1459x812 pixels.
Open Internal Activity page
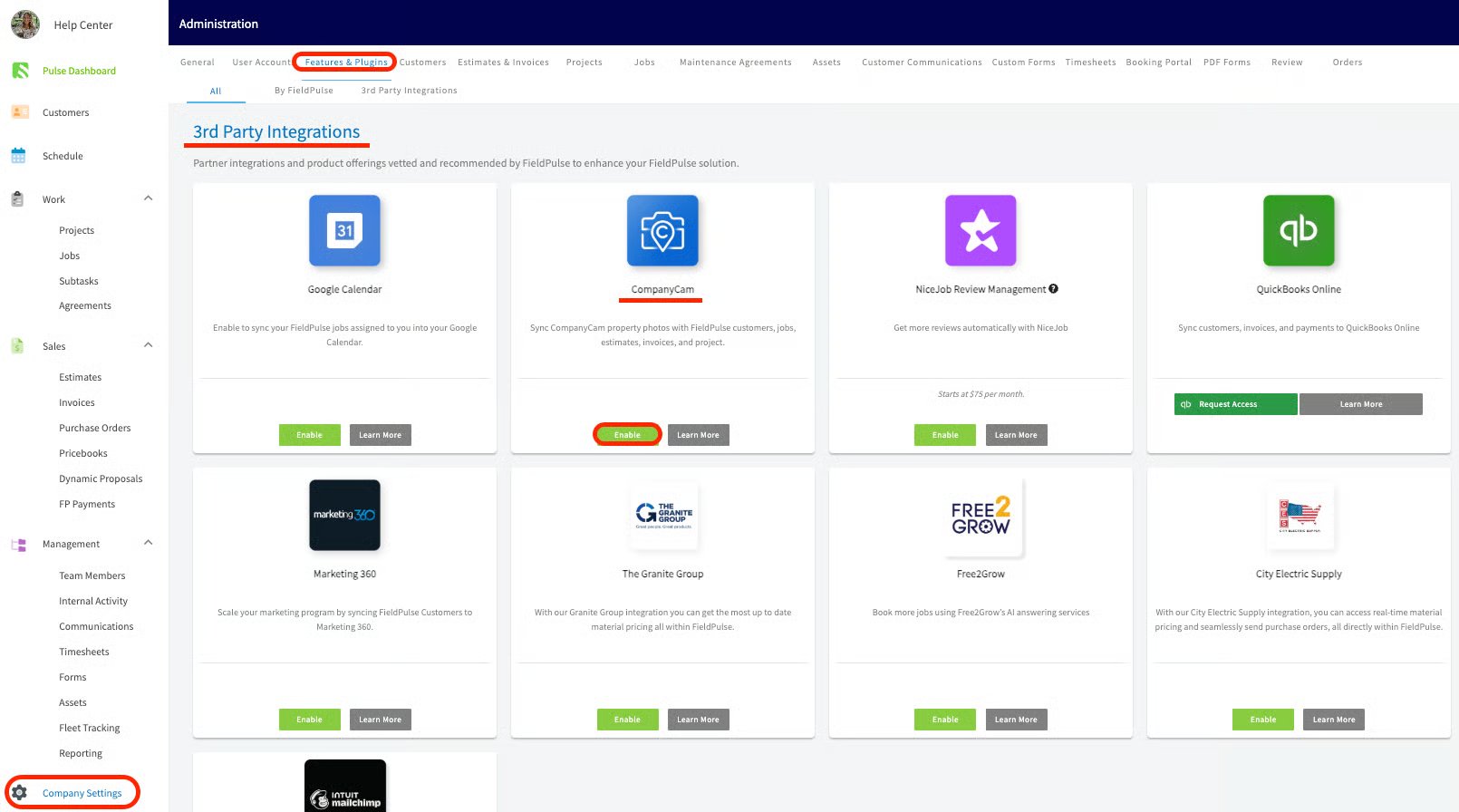[x=93, y=601]
